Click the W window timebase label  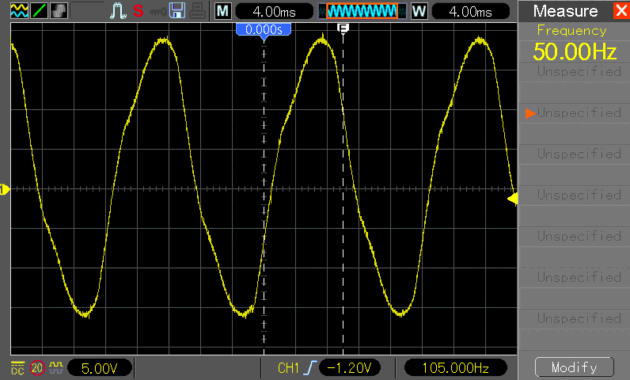click(x=419, y=11)
